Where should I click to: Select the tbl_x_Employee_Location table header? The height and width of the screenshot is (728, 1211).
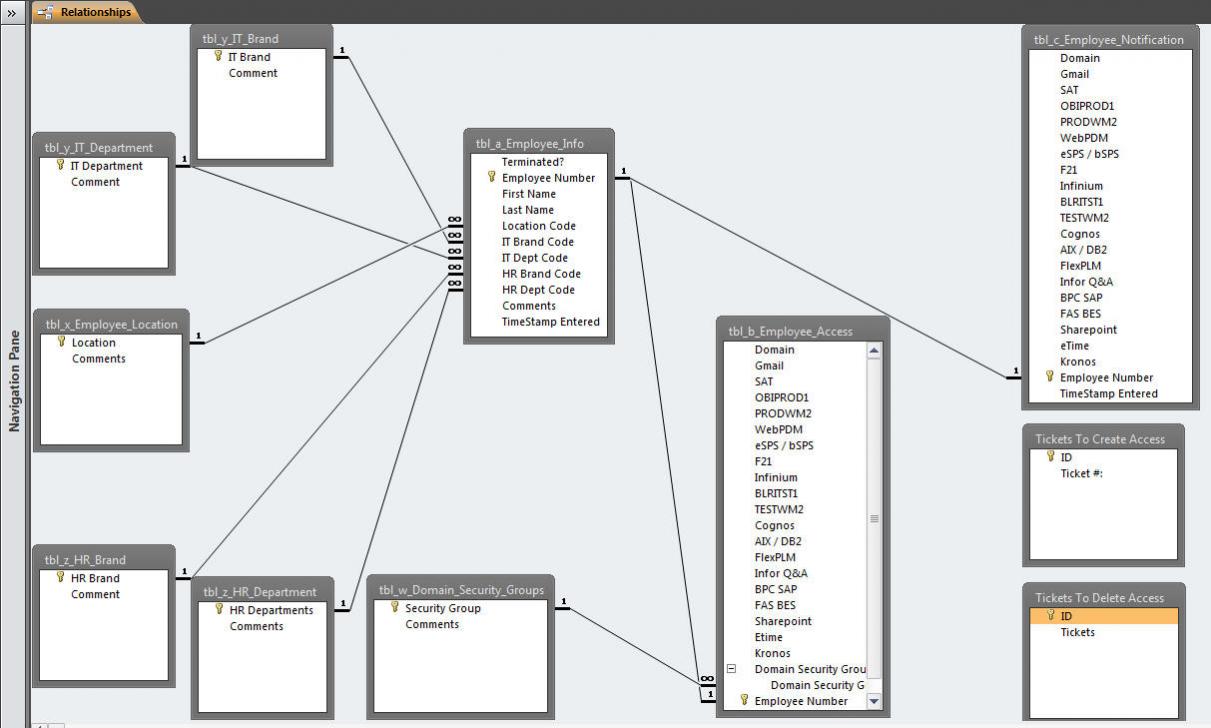pyautogui.click(x=112, y=324)
